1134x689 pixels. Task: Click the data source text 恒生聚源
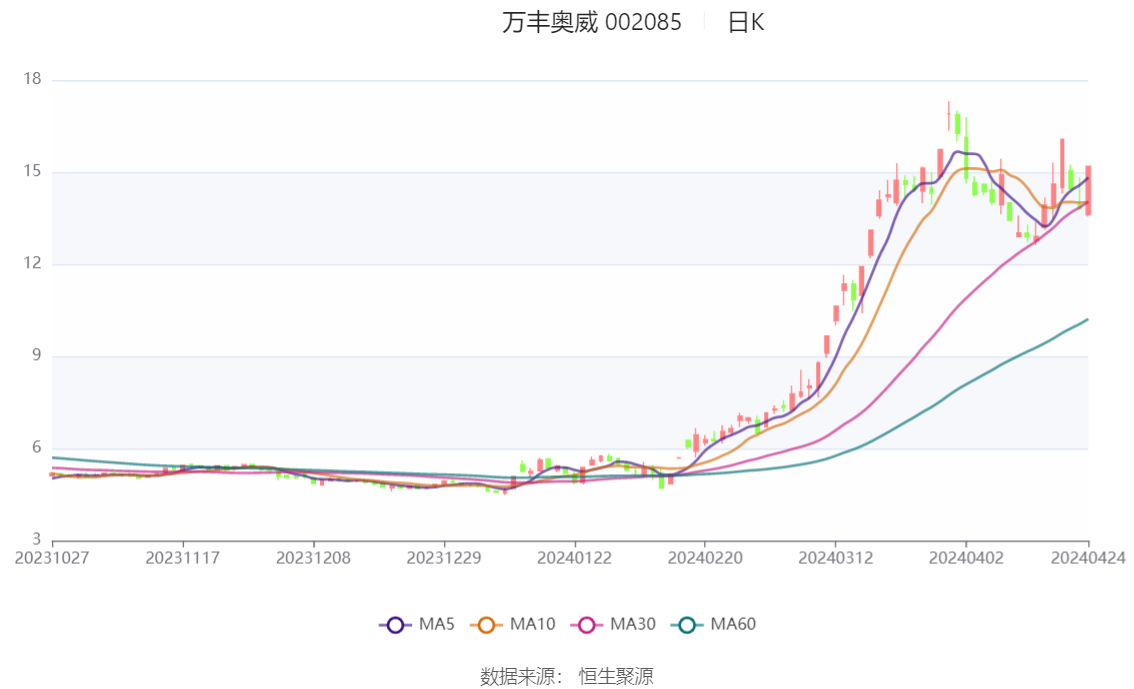point(616,677)
